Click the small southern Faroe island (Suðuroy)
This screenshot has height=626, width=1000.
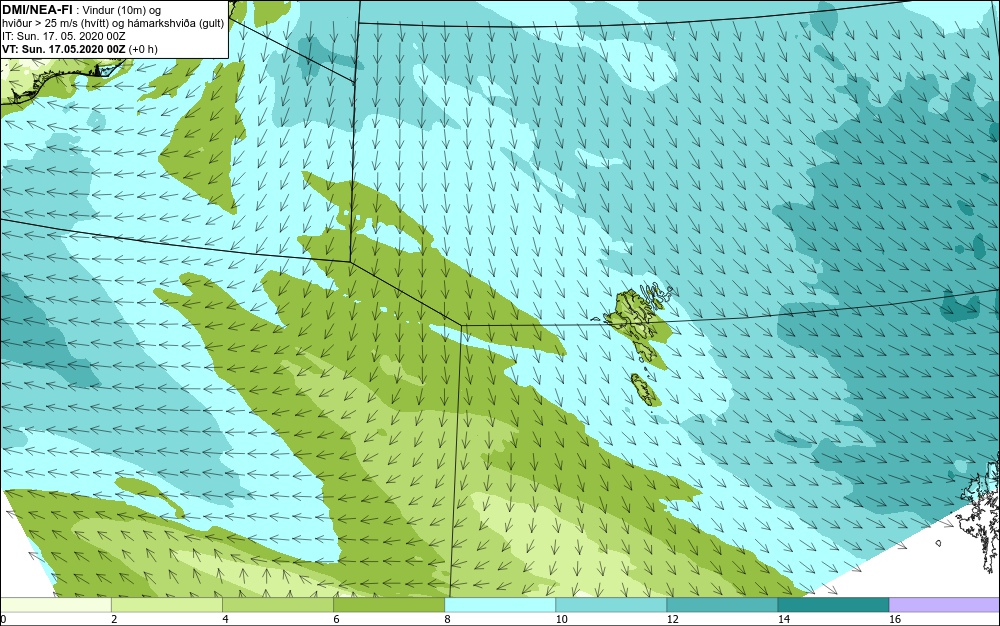645,389
